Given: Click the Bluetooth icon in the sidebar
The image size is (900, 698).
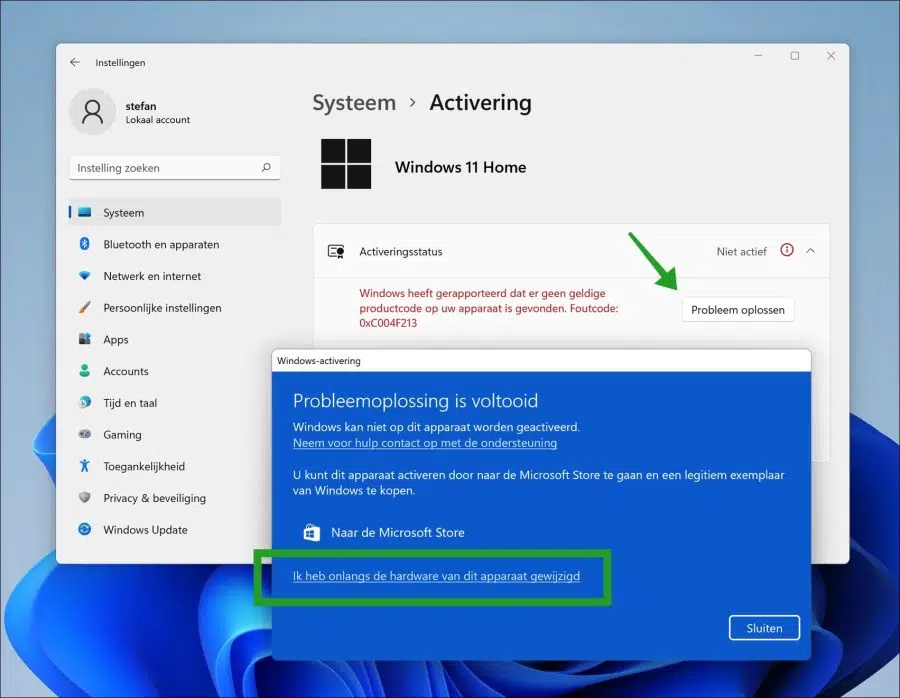Looking at the screenshot, I should coord(84,244).
